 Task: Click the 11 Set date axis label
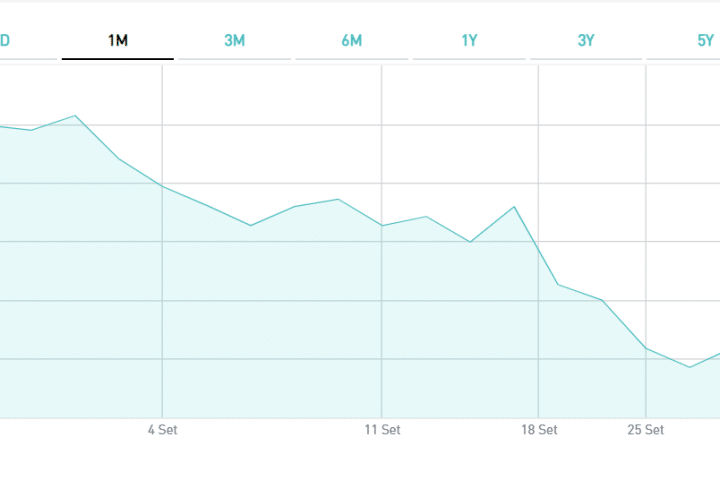[382, 430]
